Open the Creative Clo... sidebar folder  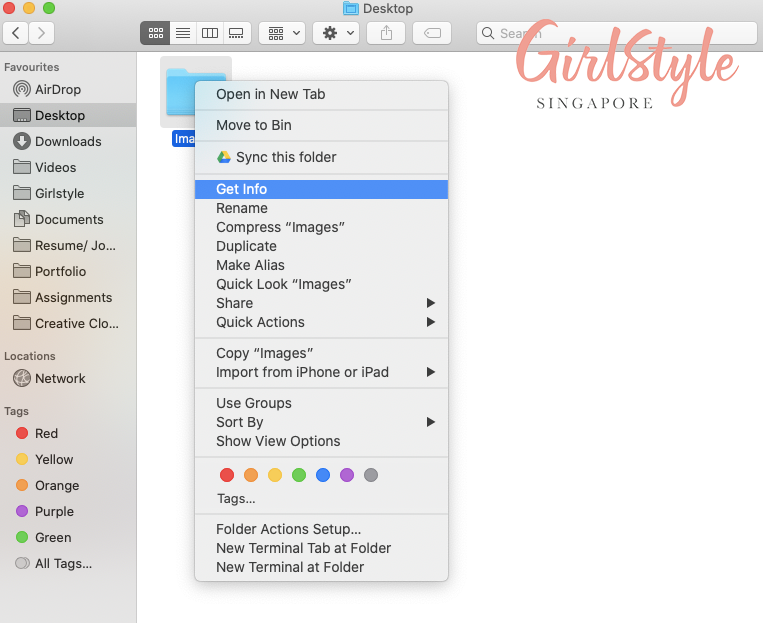68,323
